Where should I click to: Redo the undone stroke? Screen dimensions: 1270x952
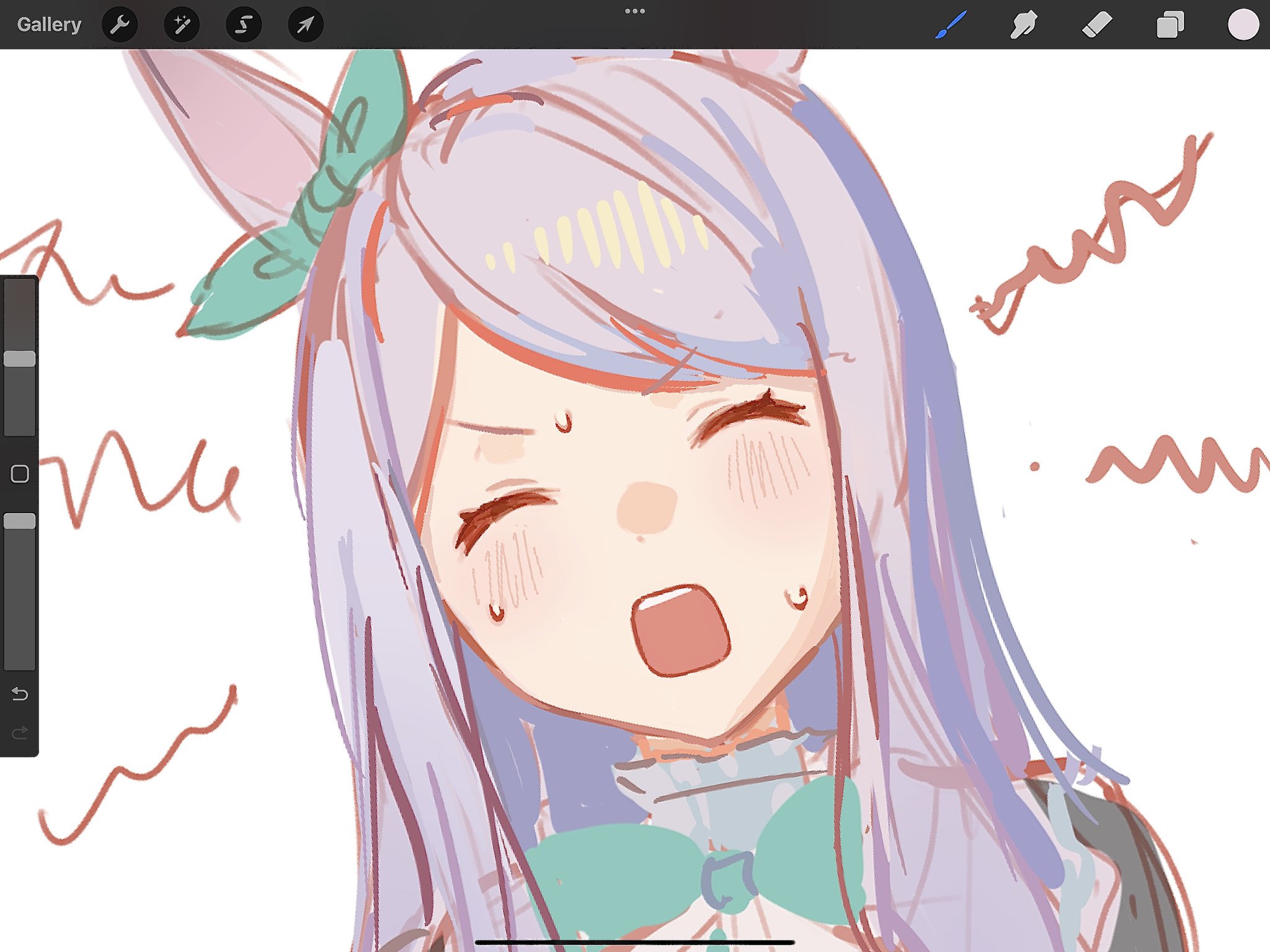click(20, 733)
